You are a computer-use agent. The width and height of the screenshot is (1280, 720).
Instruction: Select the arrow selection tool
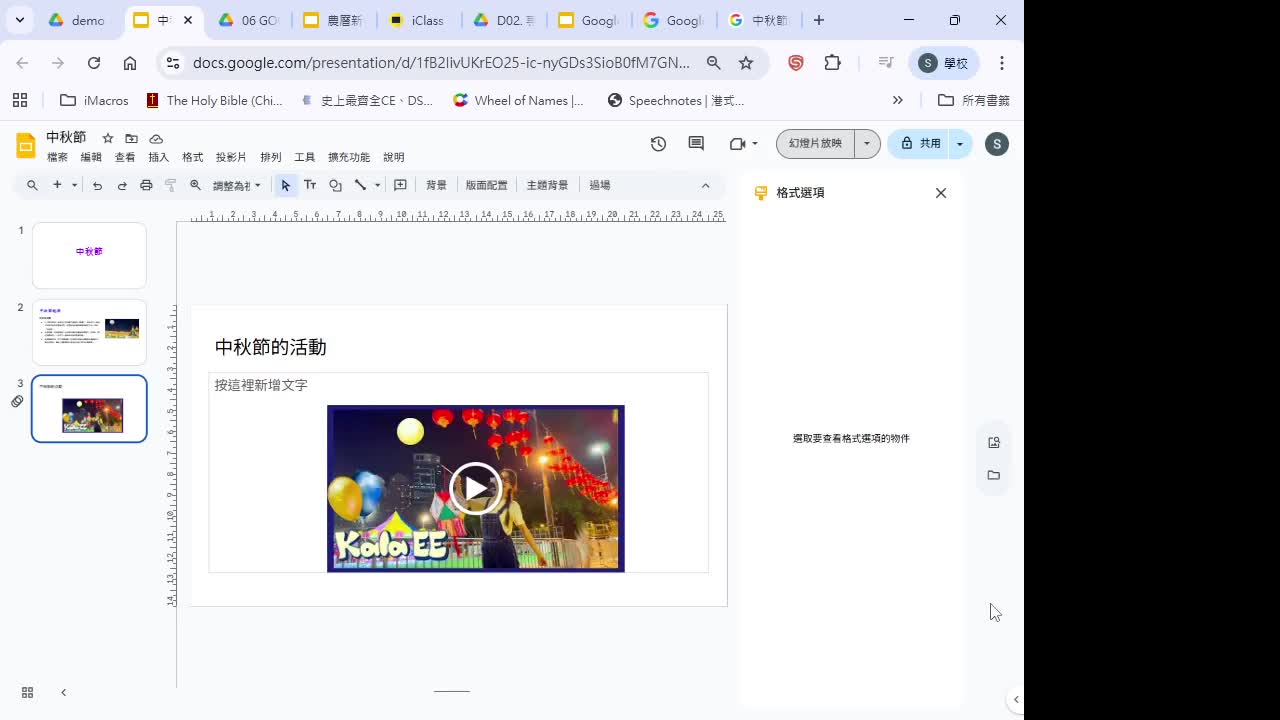pos(286,185)
